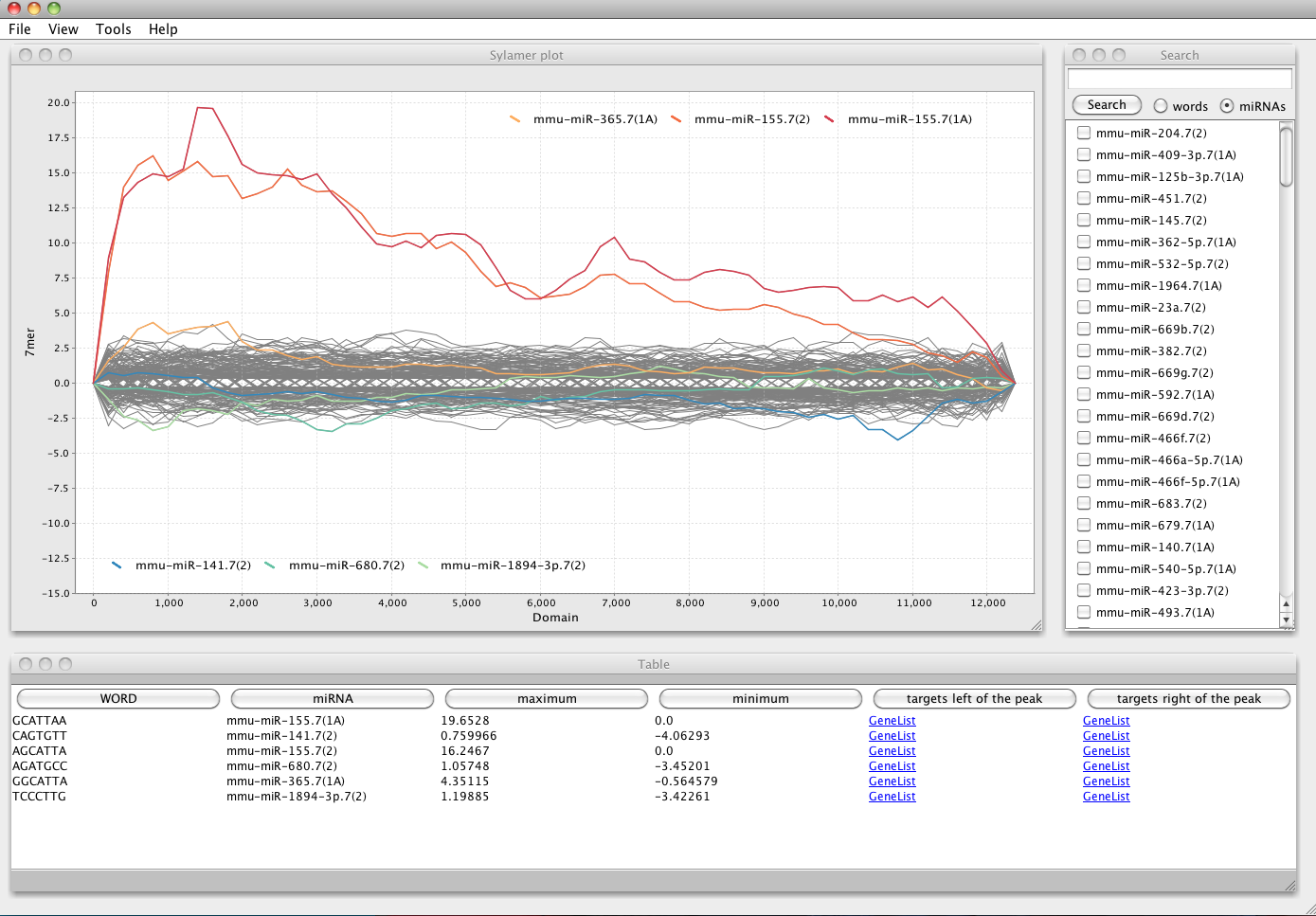Click mmu-miR-141.7(2) legend color marker
Screen dimensions: 1316x916
click(x=117, y=566)
